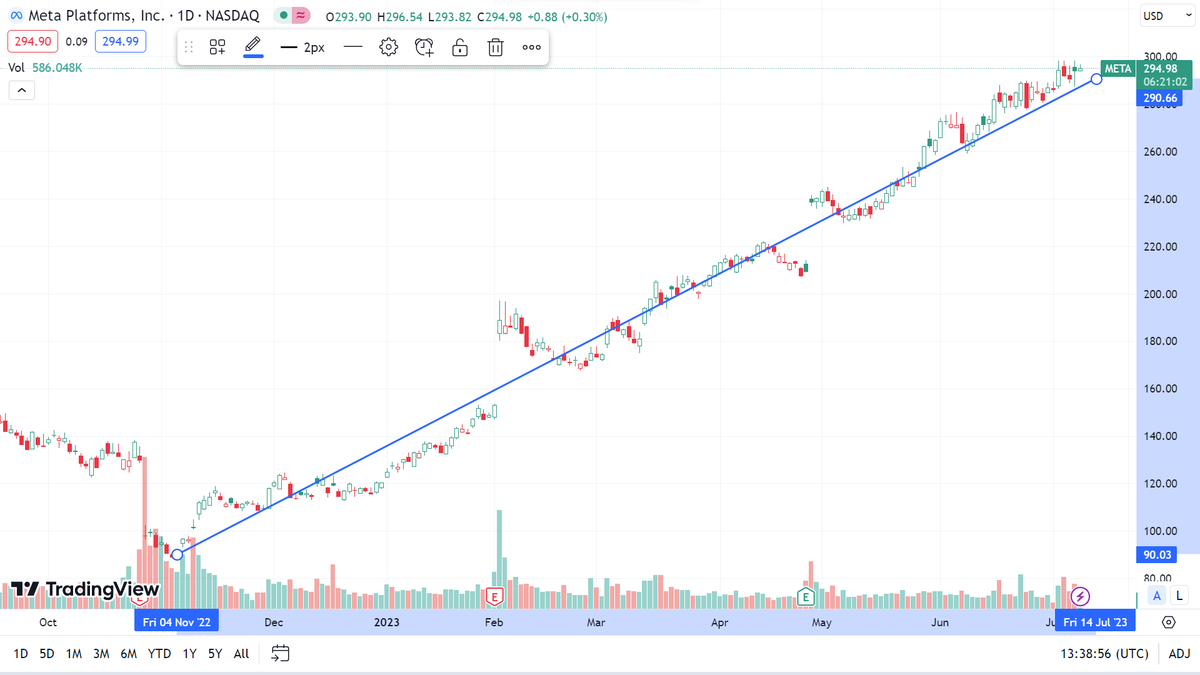
Task: Delete the trend line with trash icon
Action: (x=495, y=47)
